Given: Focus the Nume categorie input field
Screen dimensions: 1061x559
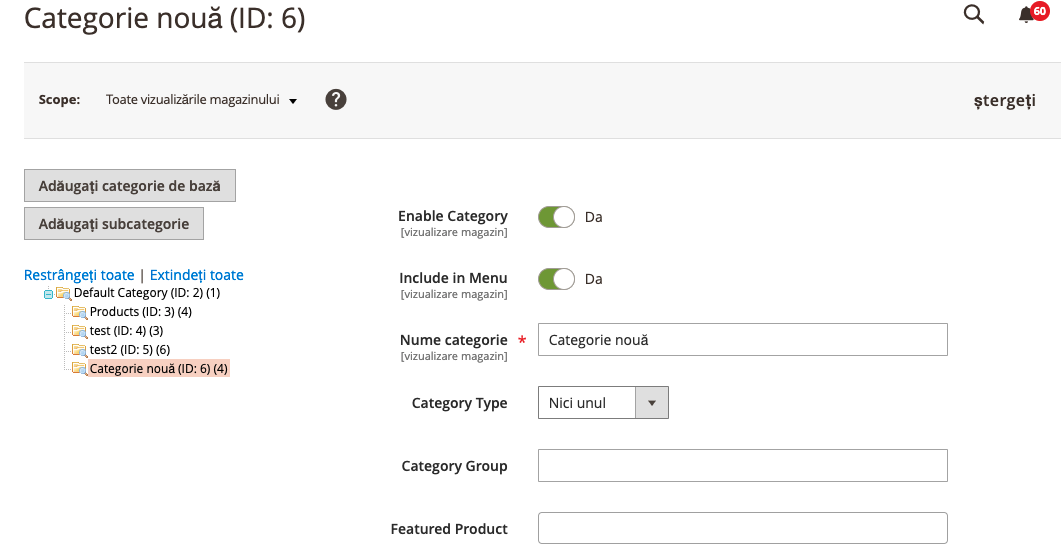Looking at the screenshot, I should pos(742,340).
